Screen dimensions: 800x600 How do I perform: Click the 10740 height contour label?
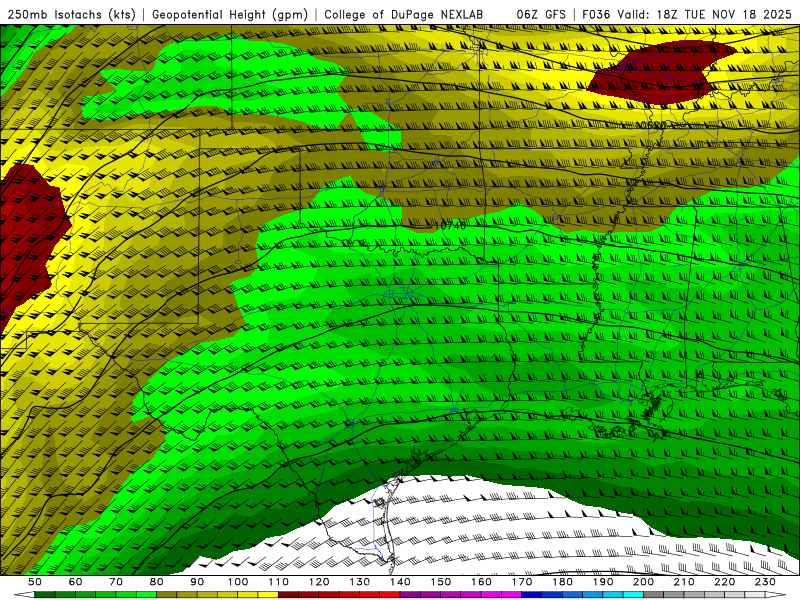tap(450, 226)
